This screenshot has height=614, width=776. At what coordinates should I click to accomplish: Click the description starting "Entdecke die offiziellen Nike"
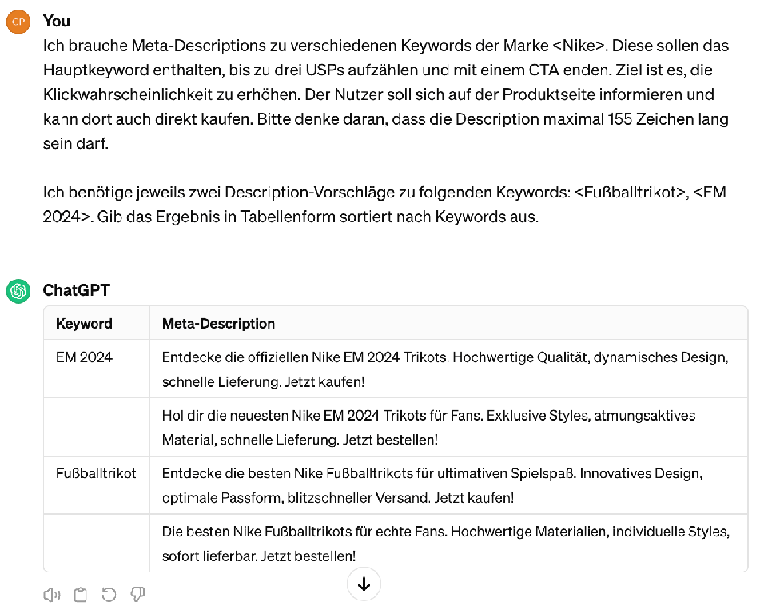tap(445, 369)
